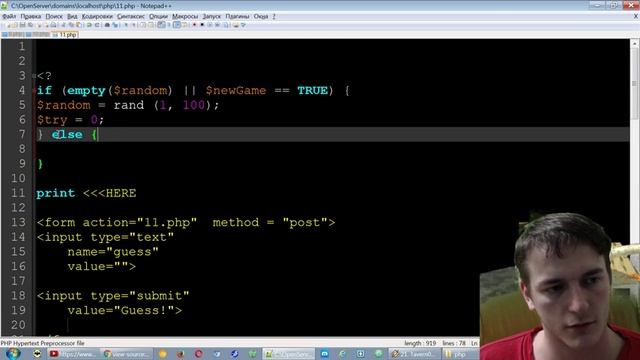Click line number 20 in the margin
Viewport: 640px width, 360px height.
tap(18, 324)
